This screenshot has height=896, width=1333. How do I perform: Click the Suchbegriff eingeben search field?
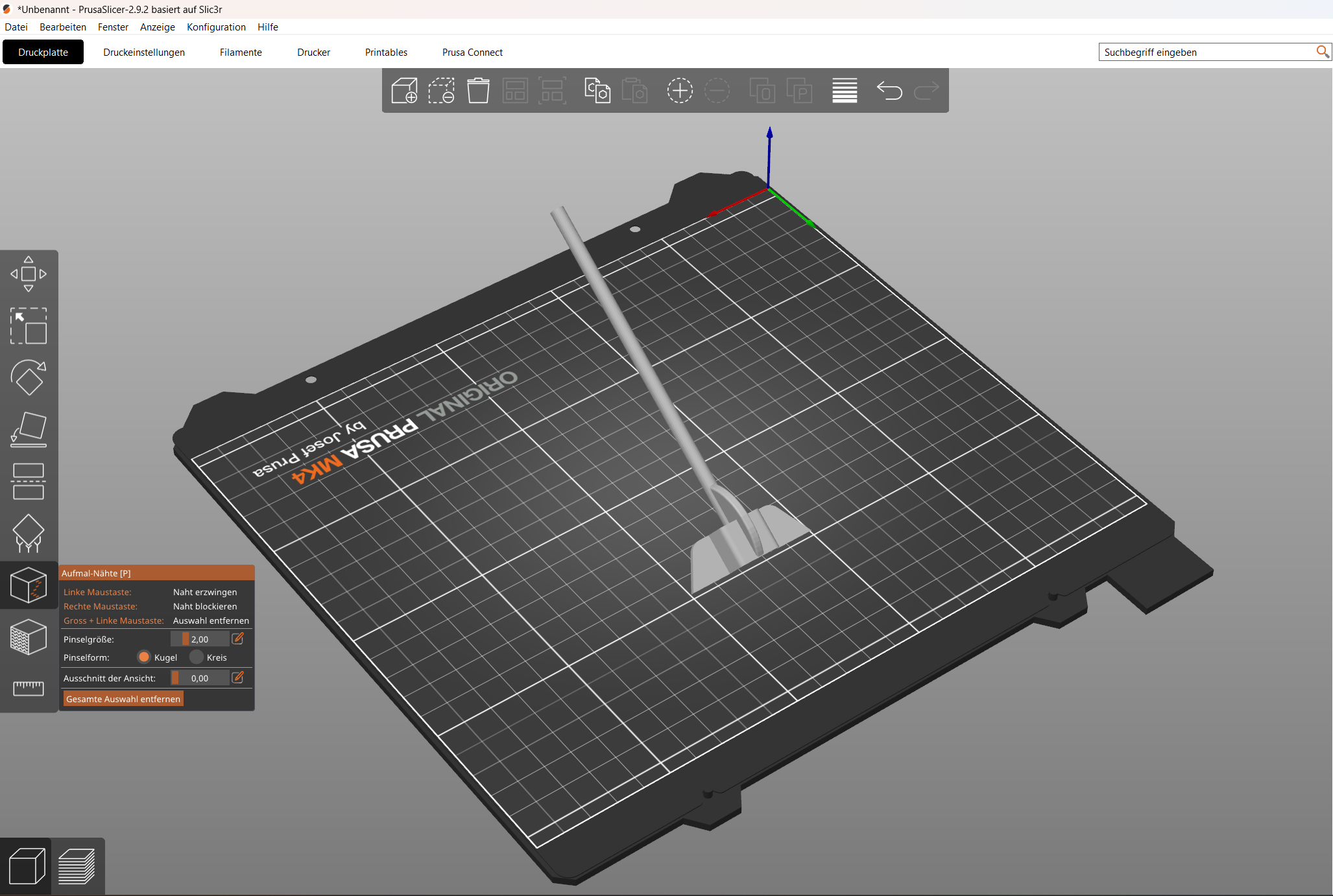coord(1207,53)
